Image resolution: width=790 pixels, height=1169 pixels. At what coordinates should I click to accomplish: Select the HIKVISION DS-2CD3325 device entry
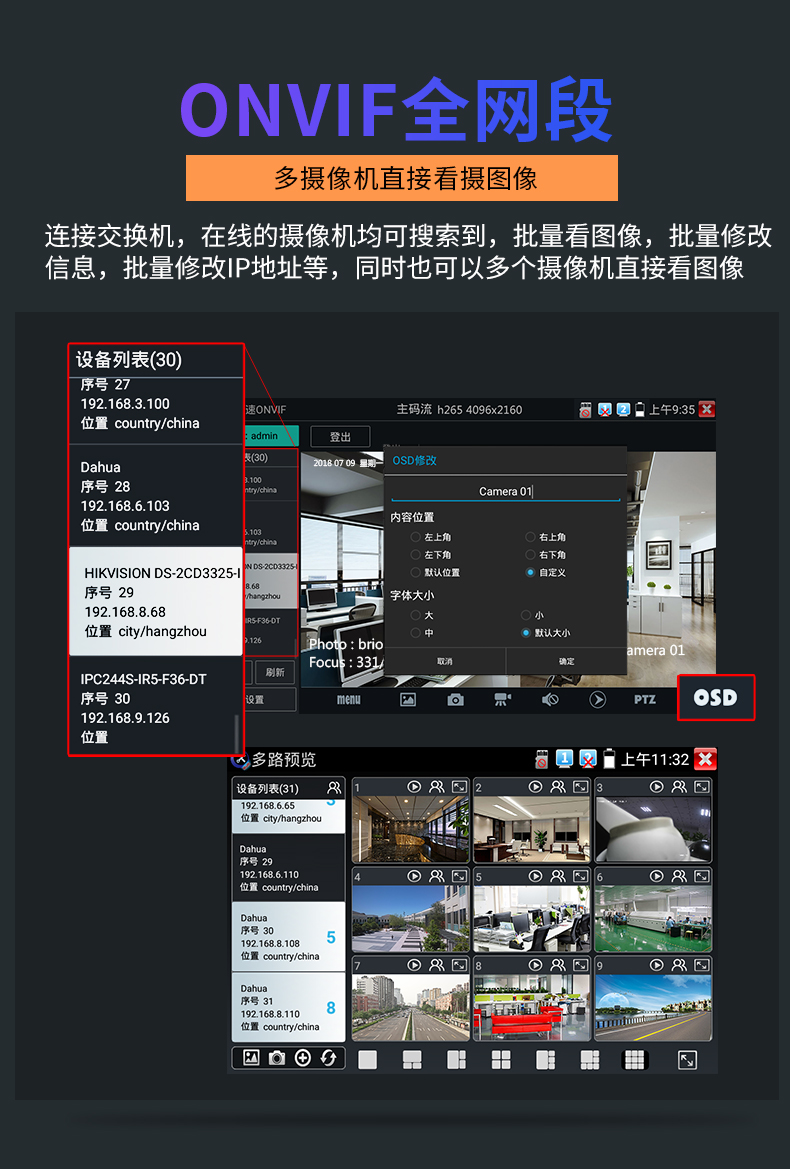pyautogui.click(x=155, y=601)
